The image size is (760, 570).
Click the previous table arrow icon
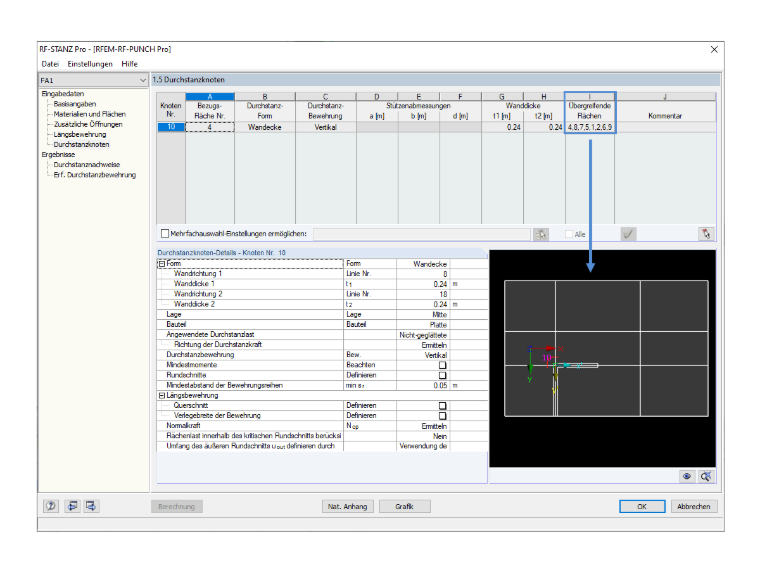point(73,506)
